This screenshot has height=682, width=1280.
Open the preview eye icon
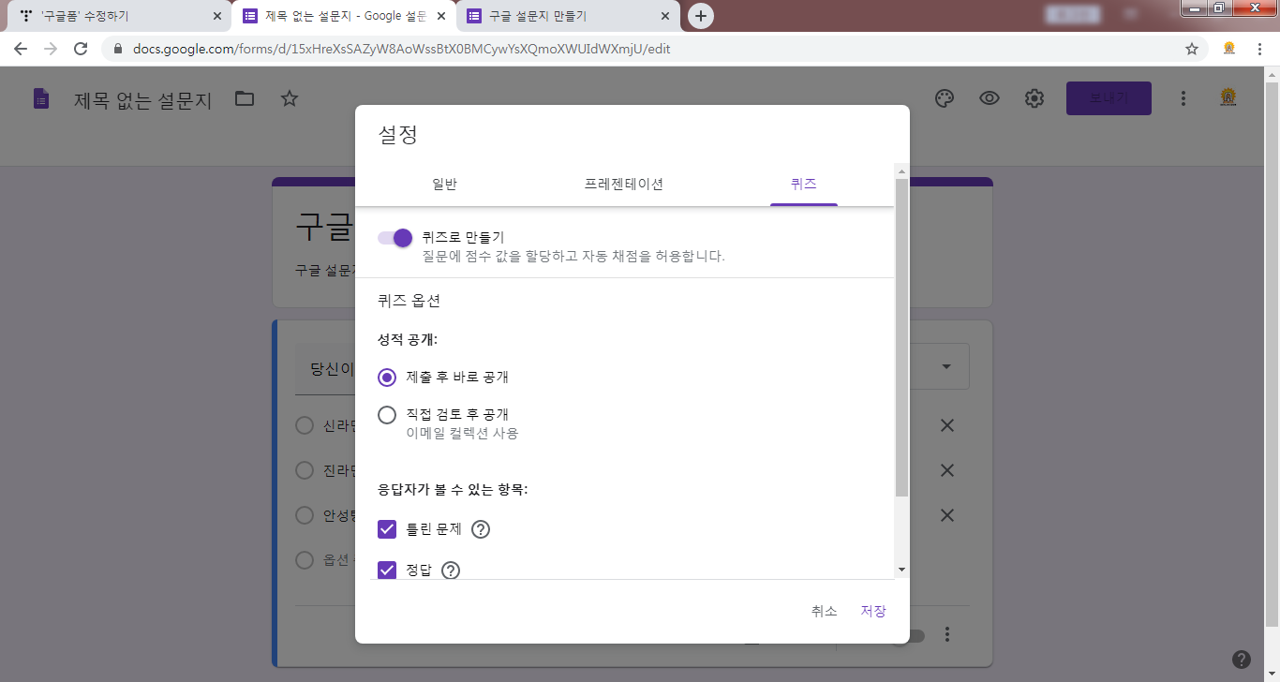pyautogui.click(x=990, y=98)
